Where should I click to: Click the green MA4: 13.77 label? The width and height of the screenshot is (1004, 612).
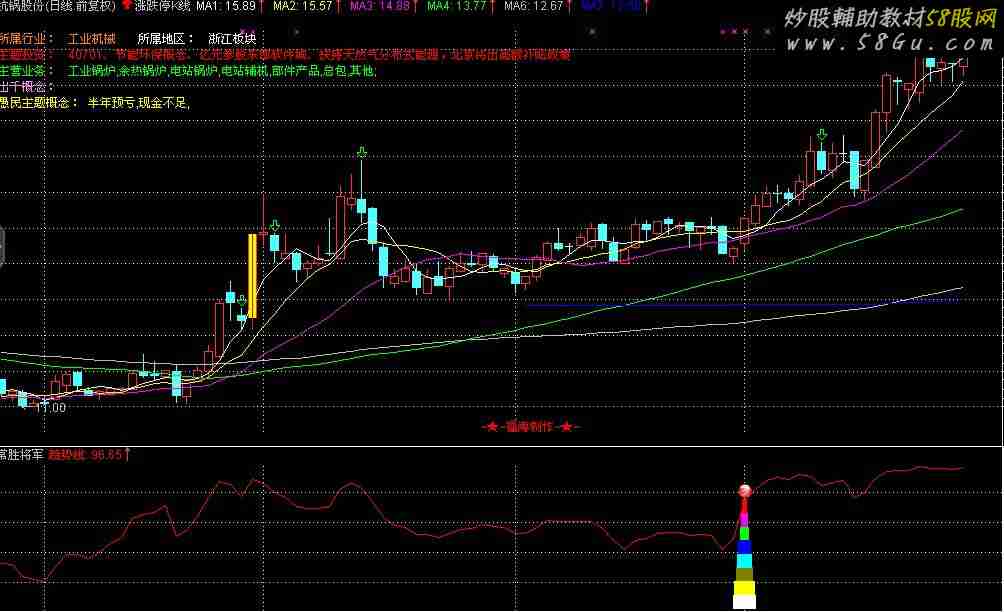pos(459,6)
